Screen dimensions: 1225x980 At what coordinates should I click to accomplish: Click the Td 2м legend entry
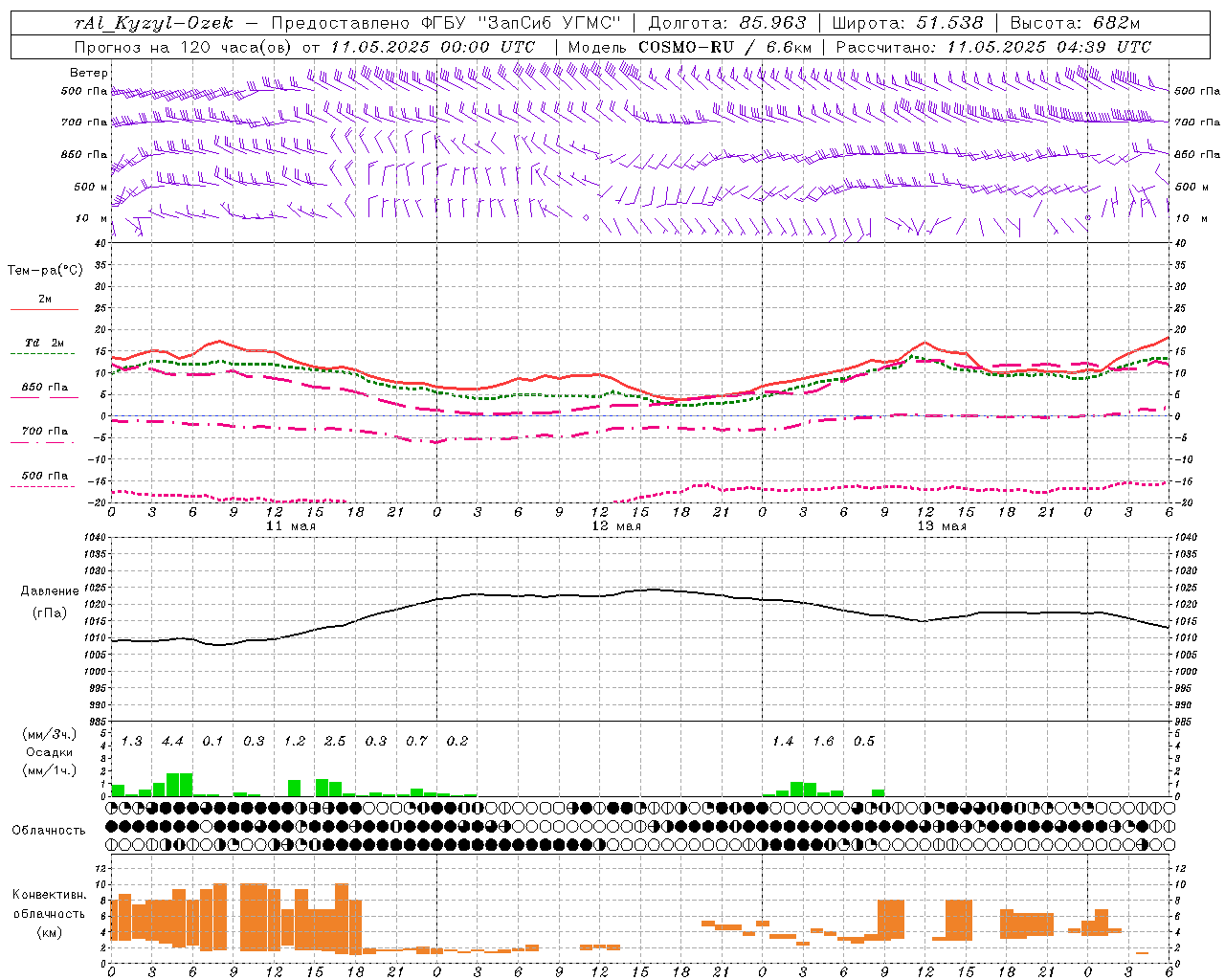[x=44, y=343]
